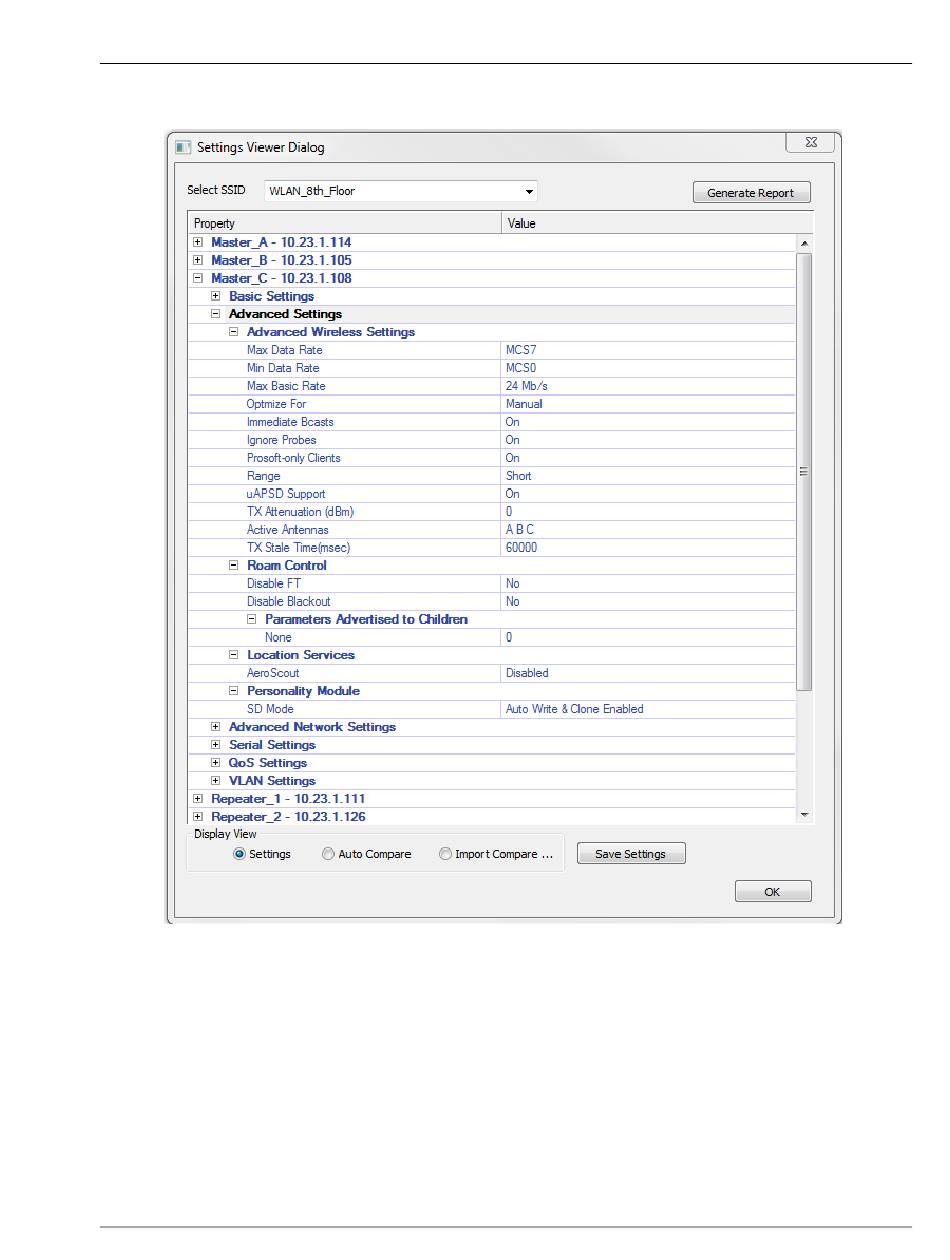Expand Advanced Network Settings

point(216,727)
